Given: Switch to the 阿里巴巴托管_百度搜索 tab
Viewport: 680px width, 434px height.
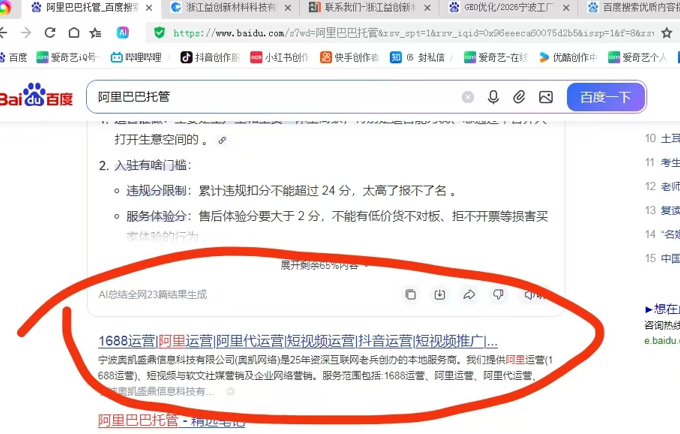Looking at the screenshot, I should [85, 8].
